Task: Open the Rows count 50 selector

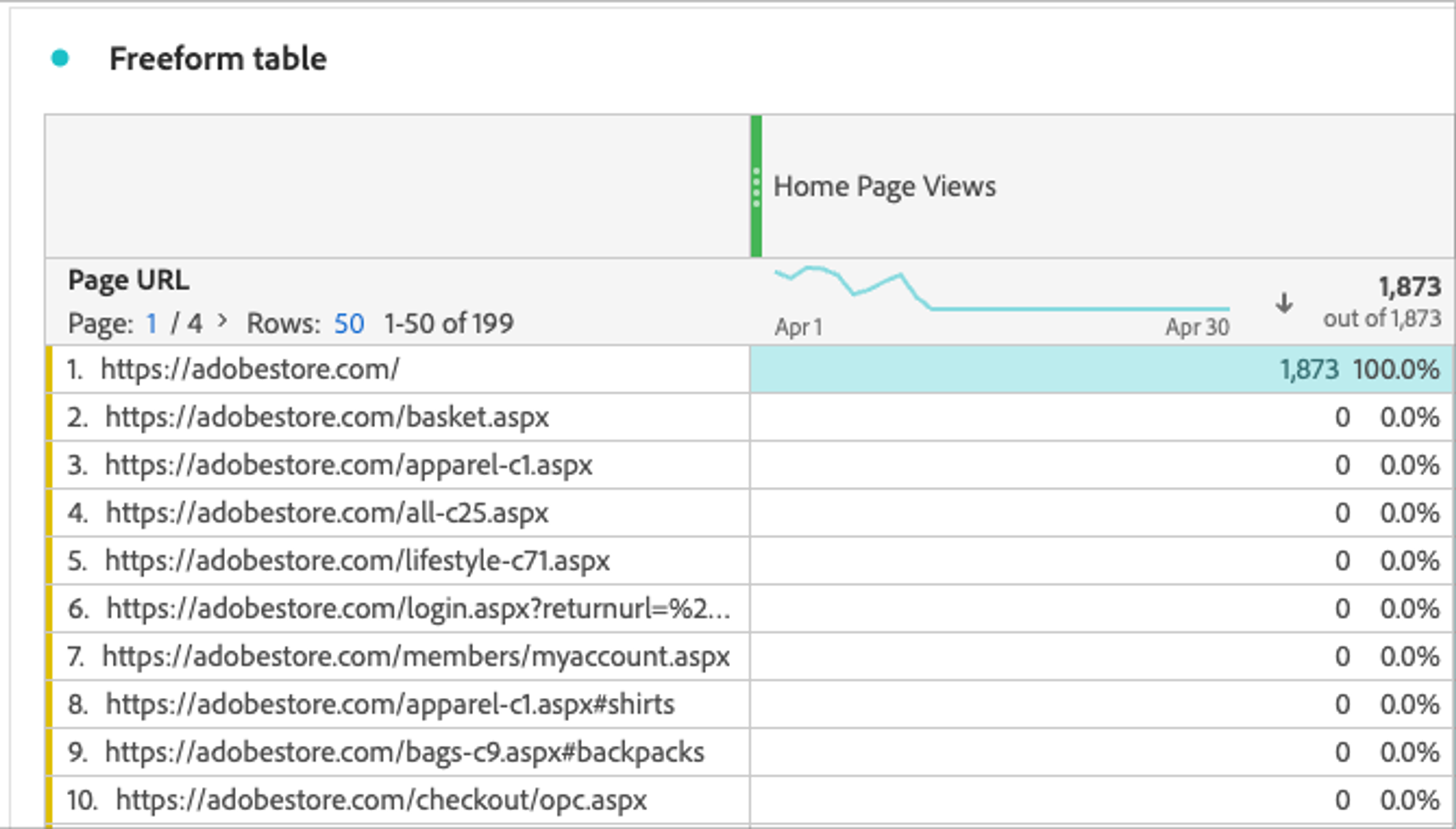Action: click(348, 323)
